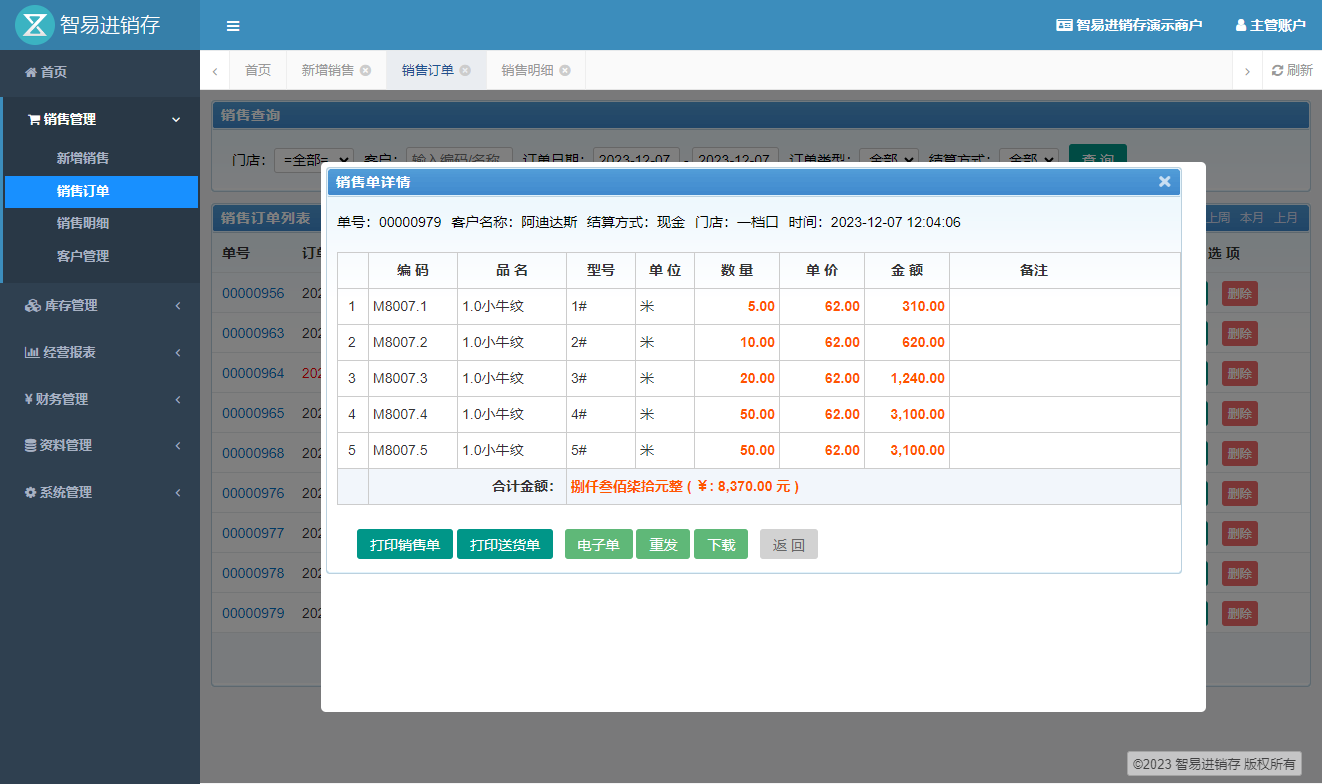Click product code M8007.1 cell
The image size is (1322, 784).
(x=413, y=306)
